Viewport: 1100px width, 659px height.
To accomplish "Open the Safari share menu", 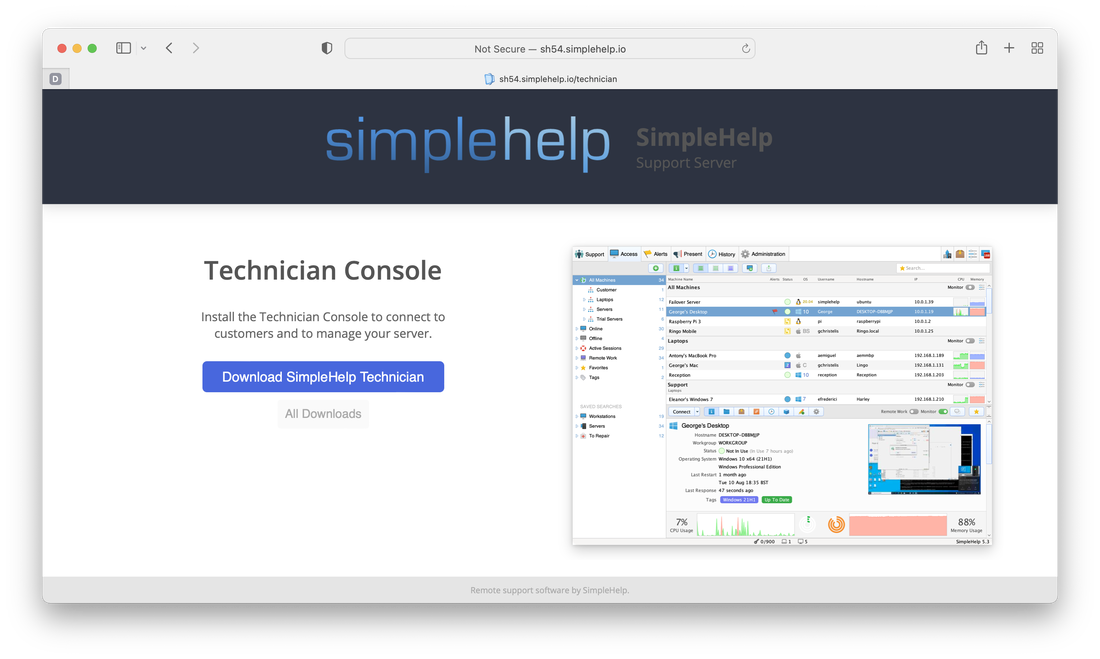I will point(981,48).
